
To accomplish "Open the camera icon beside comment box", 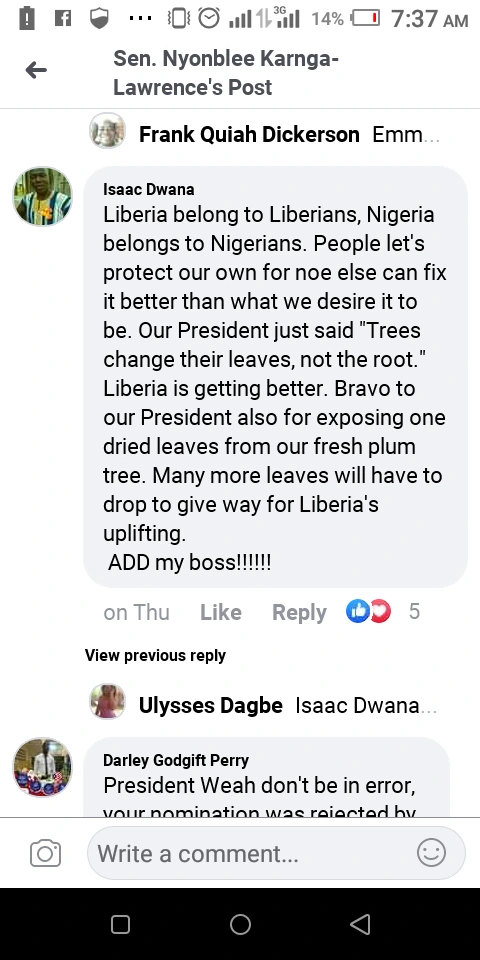I will tap(45, 853).
